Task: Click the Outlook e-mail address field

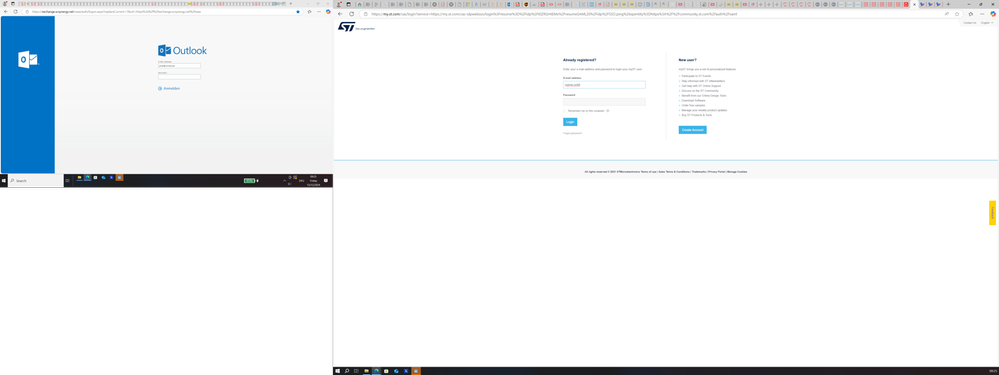Action: point(180,66)
